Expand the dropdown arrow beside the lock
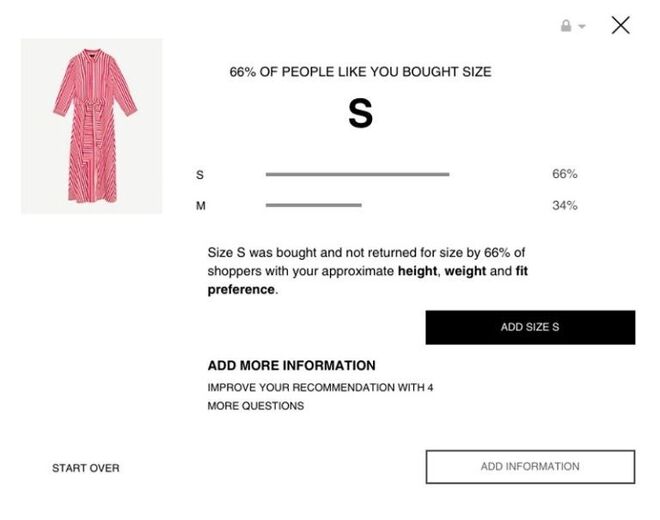The image size is (660, 520). point(582,27)
